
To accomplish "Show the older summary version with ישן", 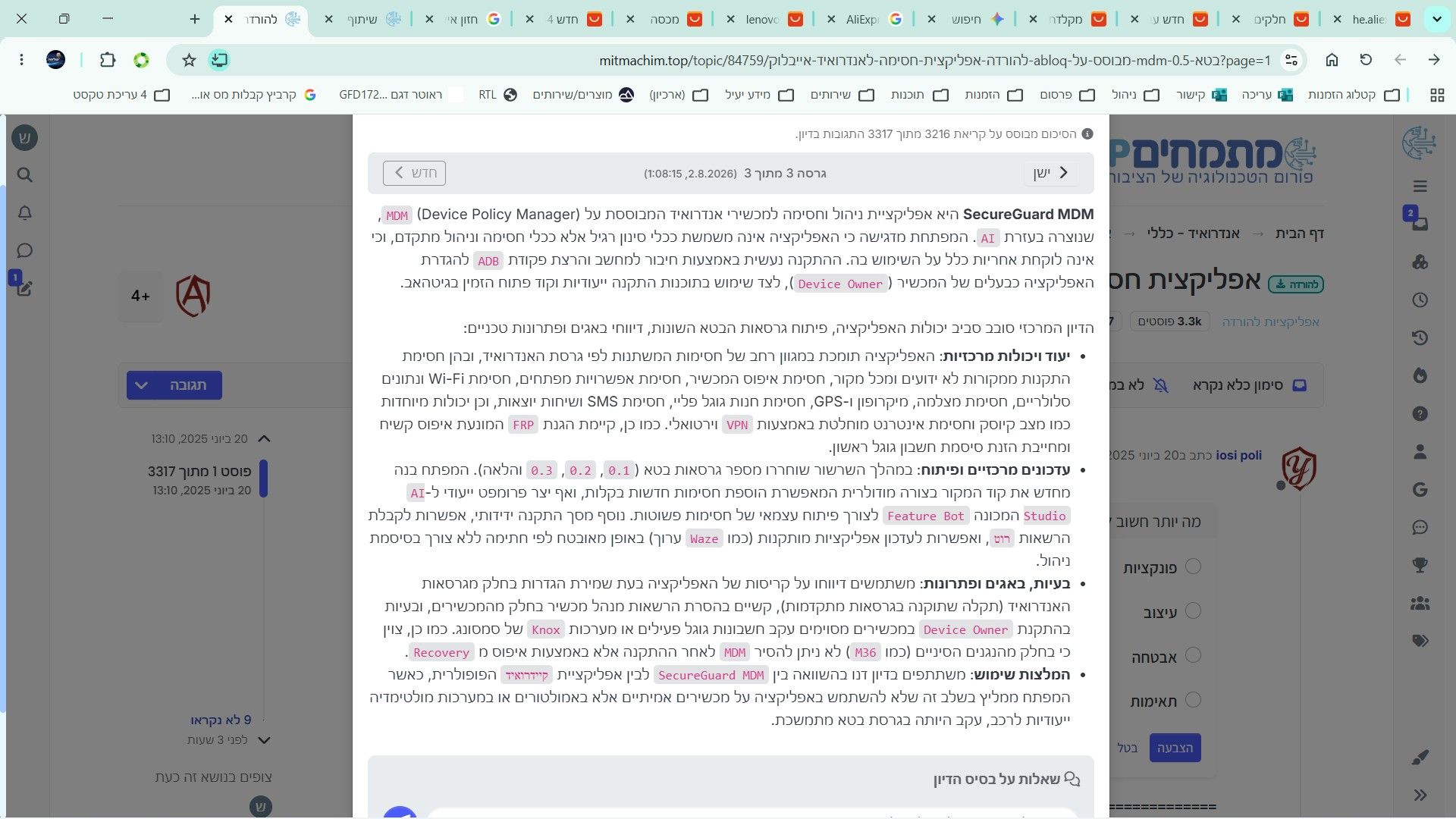I will point(1051,173).
